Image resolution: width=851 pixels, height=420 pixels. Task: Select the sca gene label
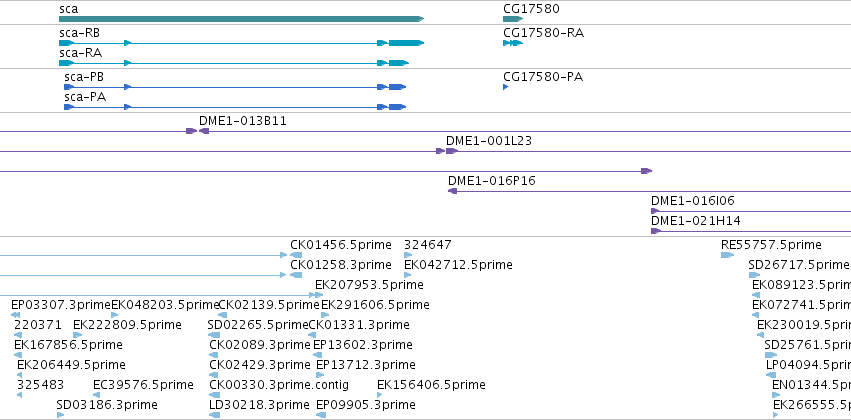68,9
